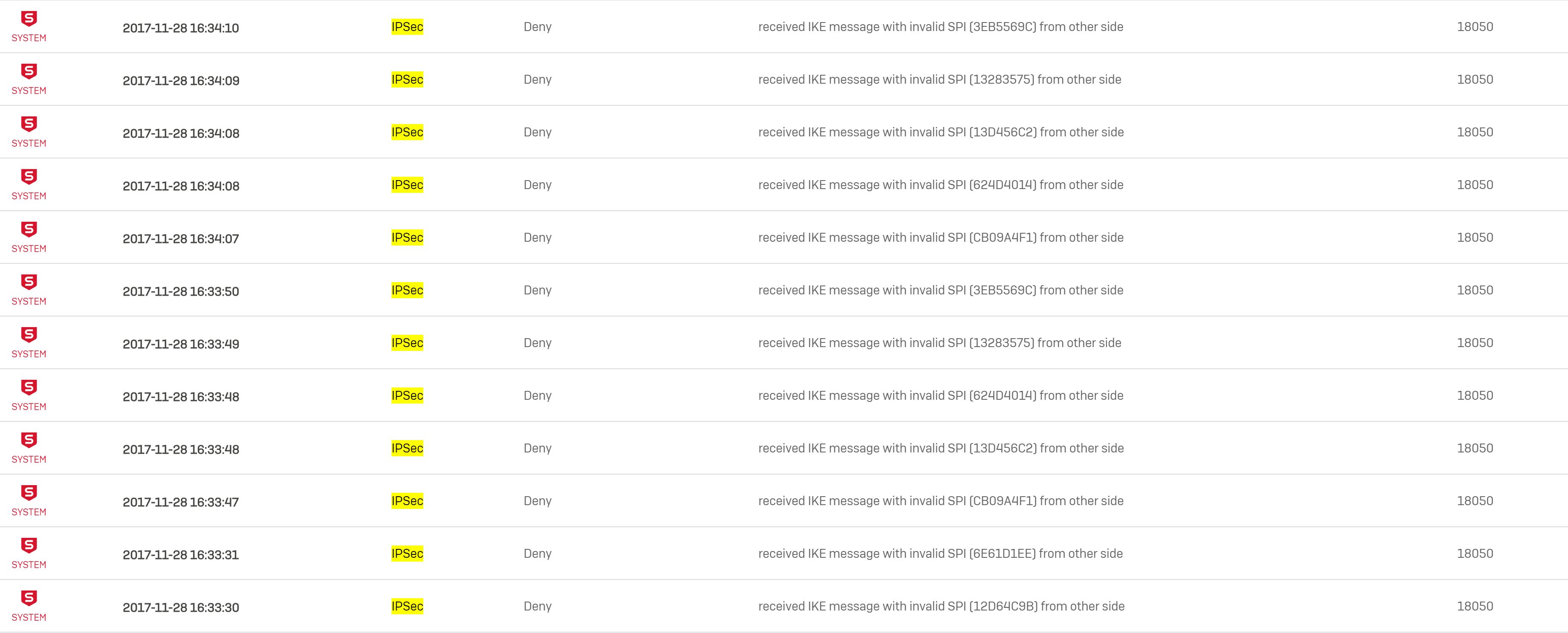
Task: Click the SYSTEM shield icon at 16:34:07
Action: tap(28, 230)
